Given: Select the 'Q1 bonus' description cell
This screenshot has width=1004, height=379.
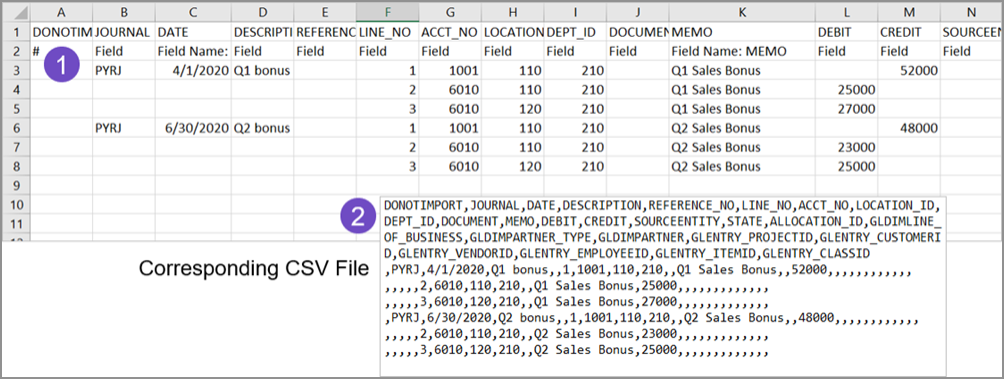Looking at the screenshot, I should tap(263, 70).
